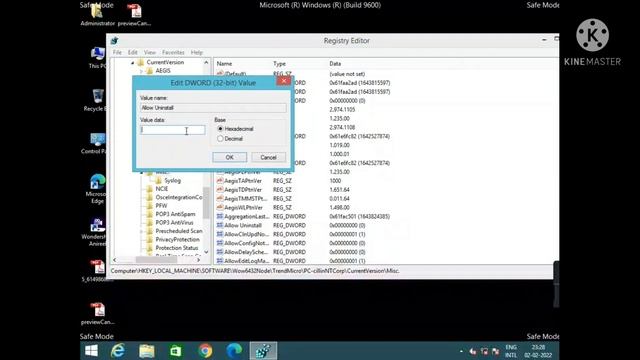The image size is (640, 360).
Task: Collapse the CurrentVersion tree node
Action: pyautogui.click(x=132, y=63)
